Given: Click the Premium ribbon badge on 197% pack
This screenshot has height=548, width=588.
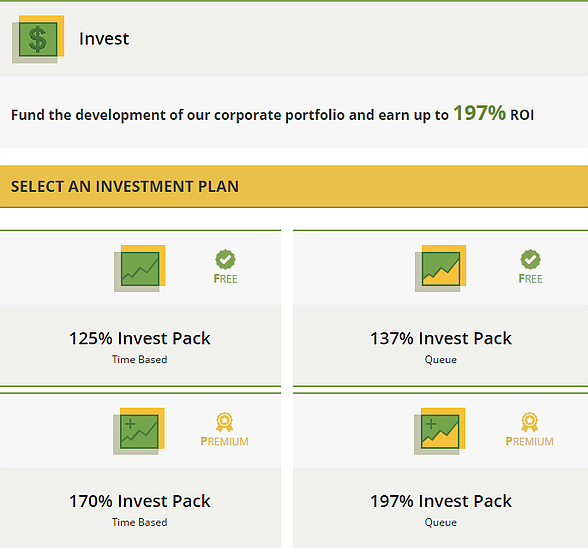Looking at the screenshot, I should click(530, 422).
